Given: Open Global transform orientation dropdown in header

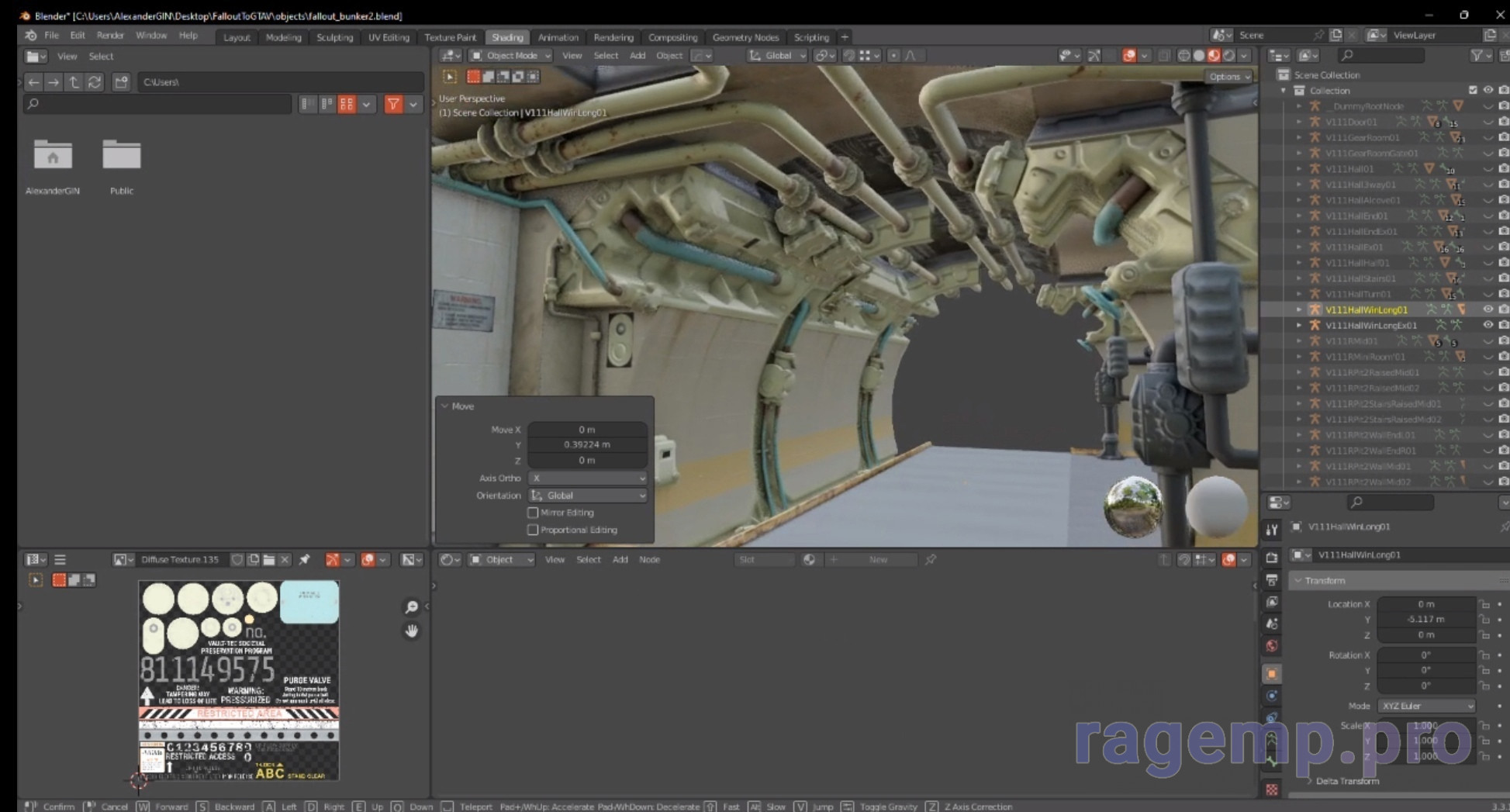Looking at the screenshot, I should click(778, 56).
